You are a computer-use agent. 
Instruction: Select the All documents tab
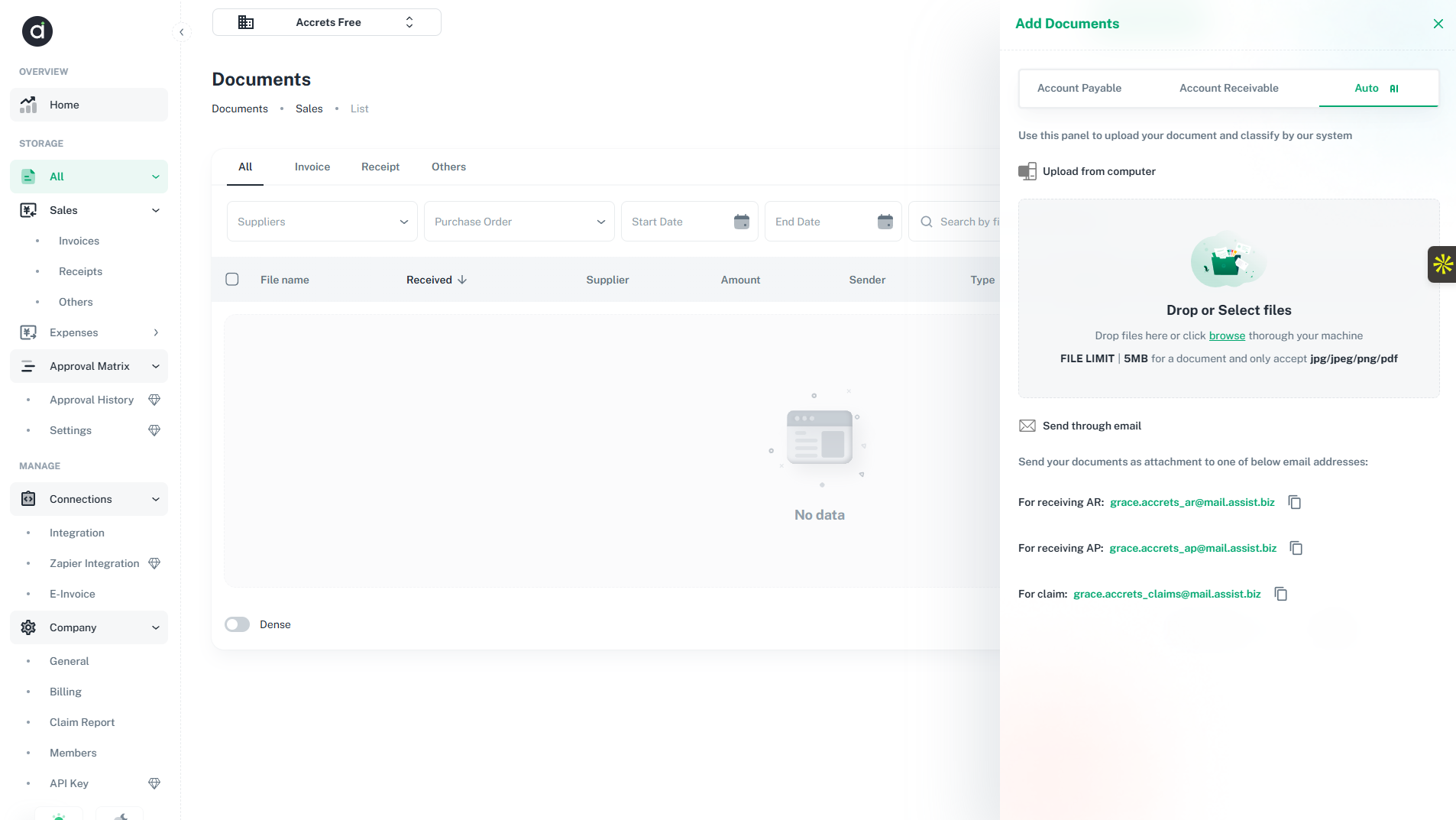(x=245, y=167)
